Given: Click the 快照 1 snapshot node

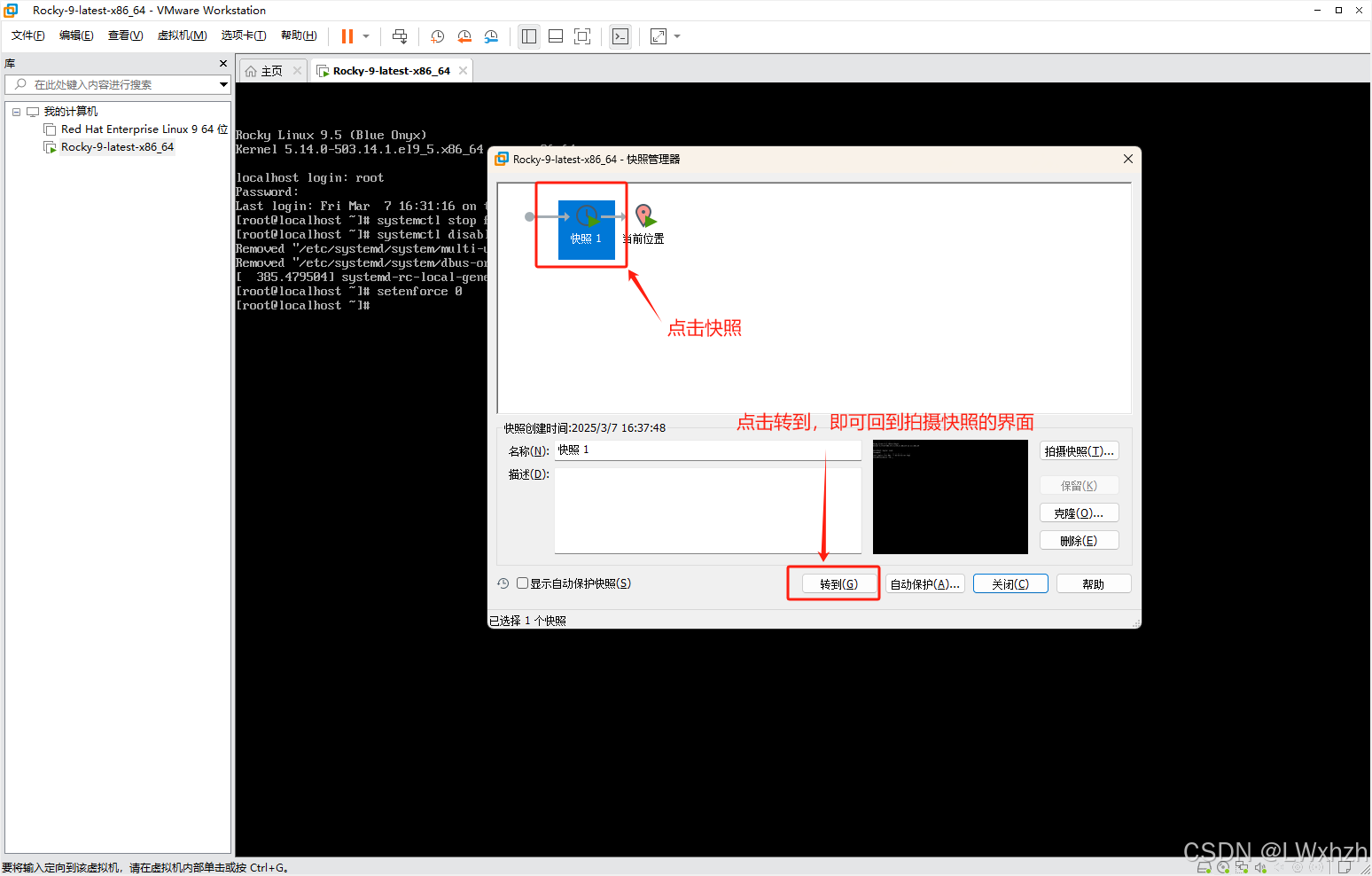Looking at the screenshot, I should [x=587, y=229].
